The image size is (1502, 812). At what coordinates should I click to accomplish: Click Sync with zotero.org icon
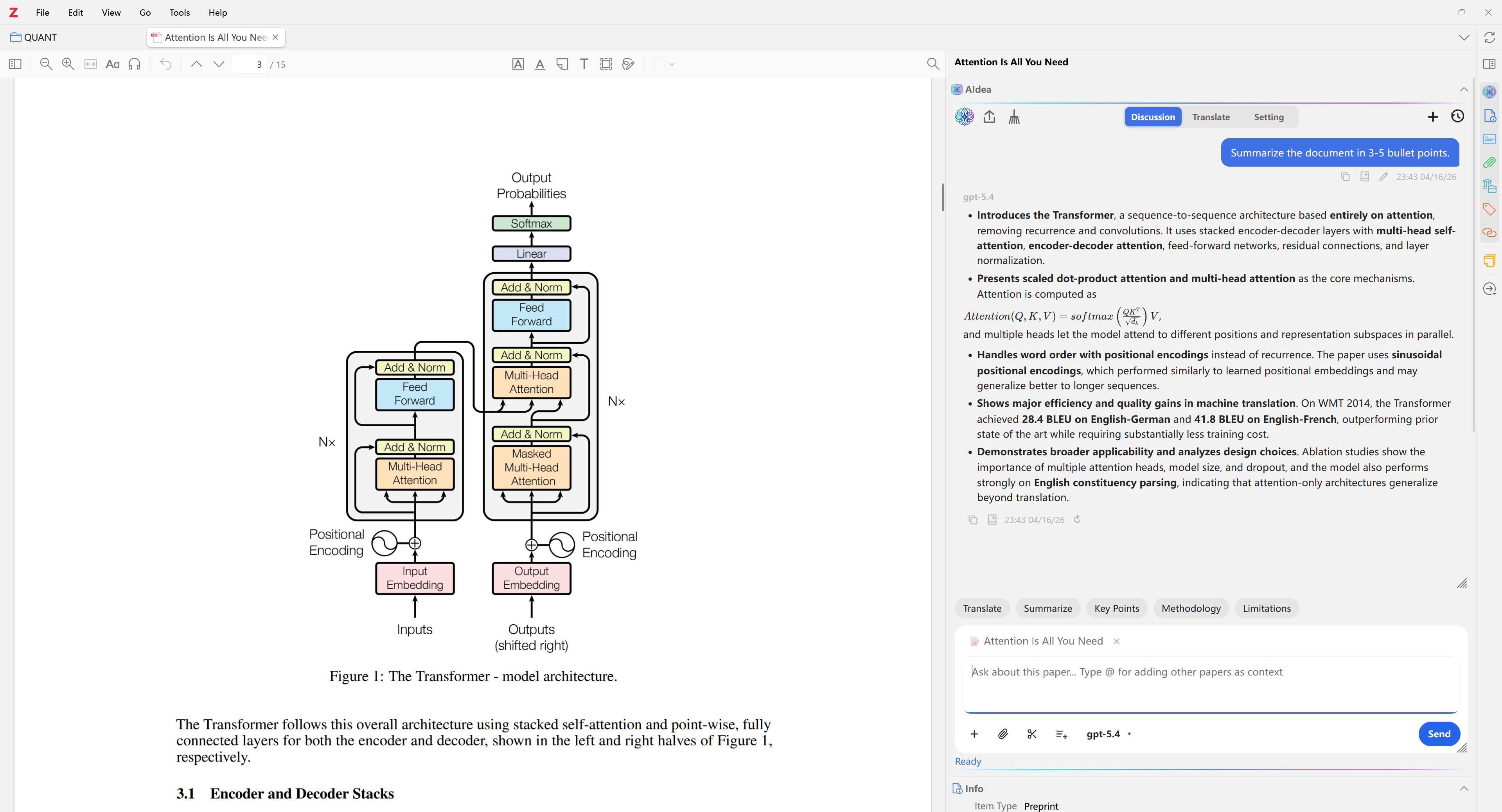(x=1490, y=37)
